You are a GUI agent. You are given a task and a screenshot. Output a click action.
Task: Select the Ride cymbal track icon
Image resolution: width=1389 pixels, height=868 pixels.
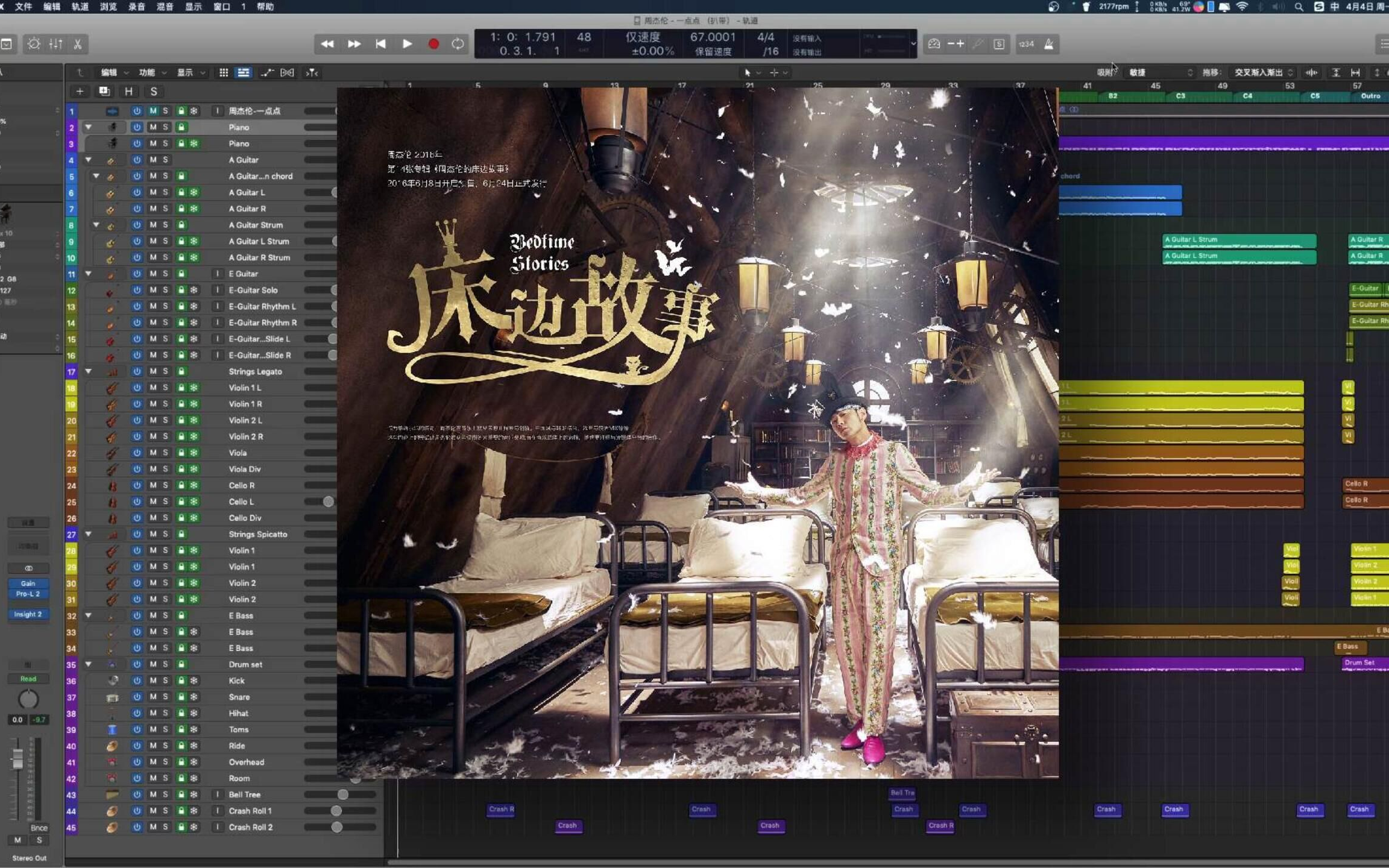click(112, 746)
